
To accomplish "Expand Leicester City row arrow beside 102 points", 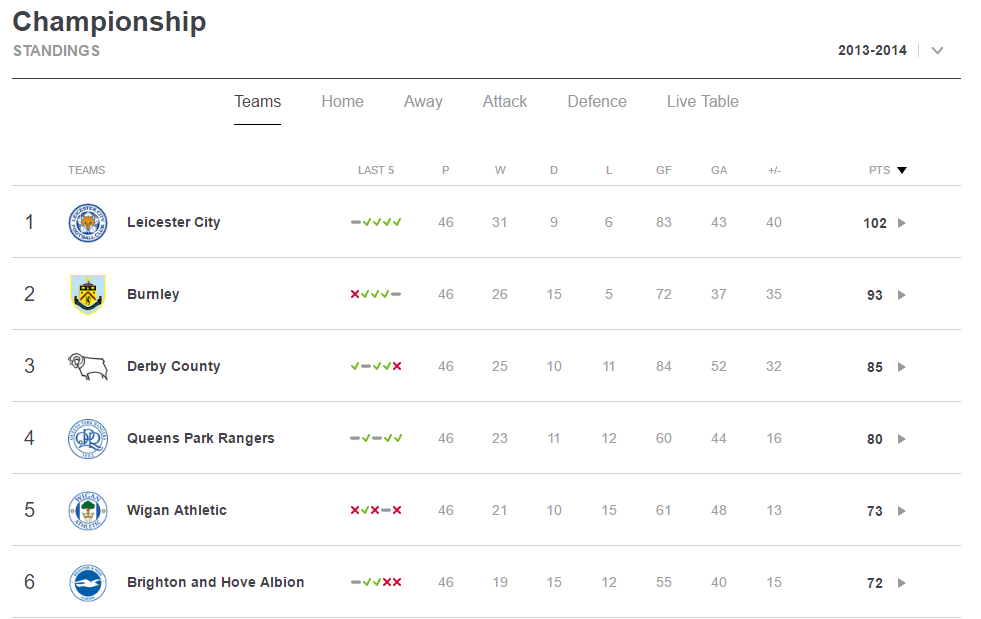I will 902,223.
